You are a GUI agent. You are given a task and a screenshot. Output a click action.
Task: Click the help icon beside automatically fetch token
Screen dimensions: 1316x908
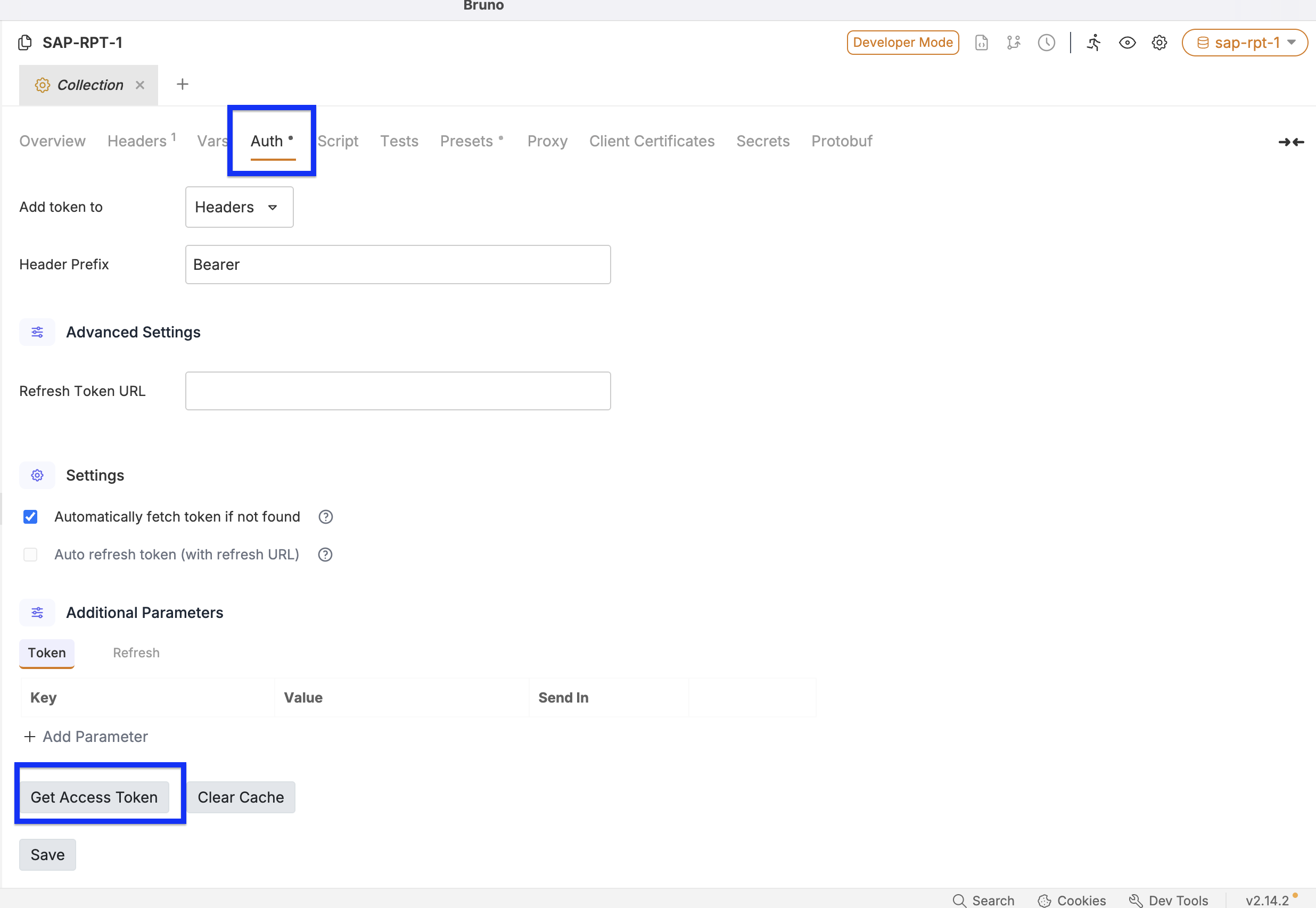click(x=325, y=517)
